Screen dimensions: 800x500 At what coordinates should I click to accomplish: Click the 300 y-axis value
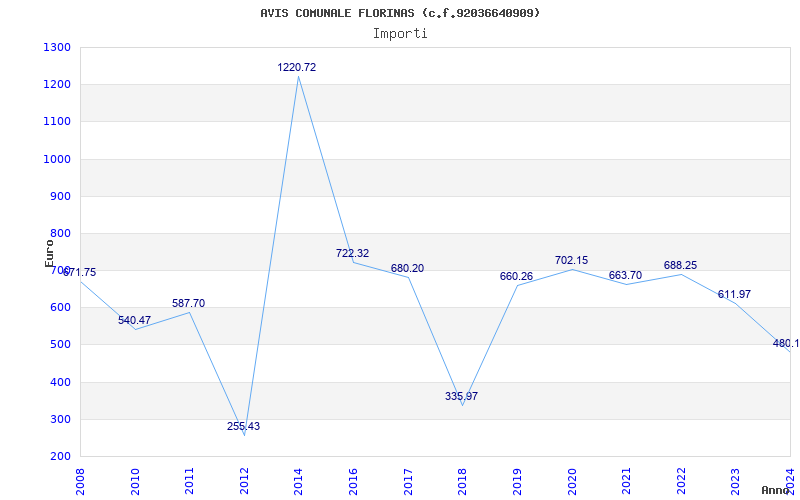click(x=60, y=419)
